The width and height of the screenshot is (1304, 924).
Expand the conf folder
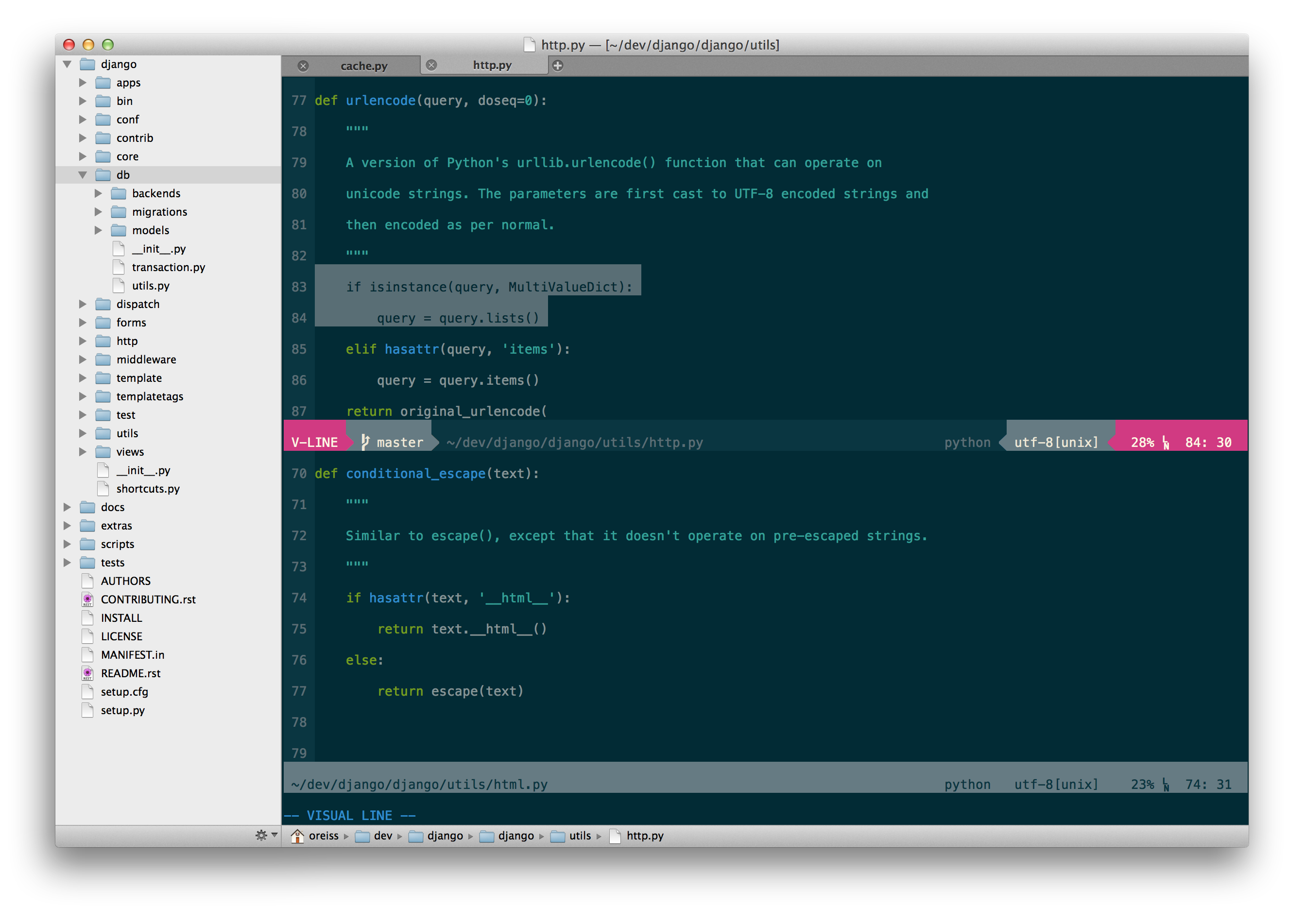(x=83, y=120)
